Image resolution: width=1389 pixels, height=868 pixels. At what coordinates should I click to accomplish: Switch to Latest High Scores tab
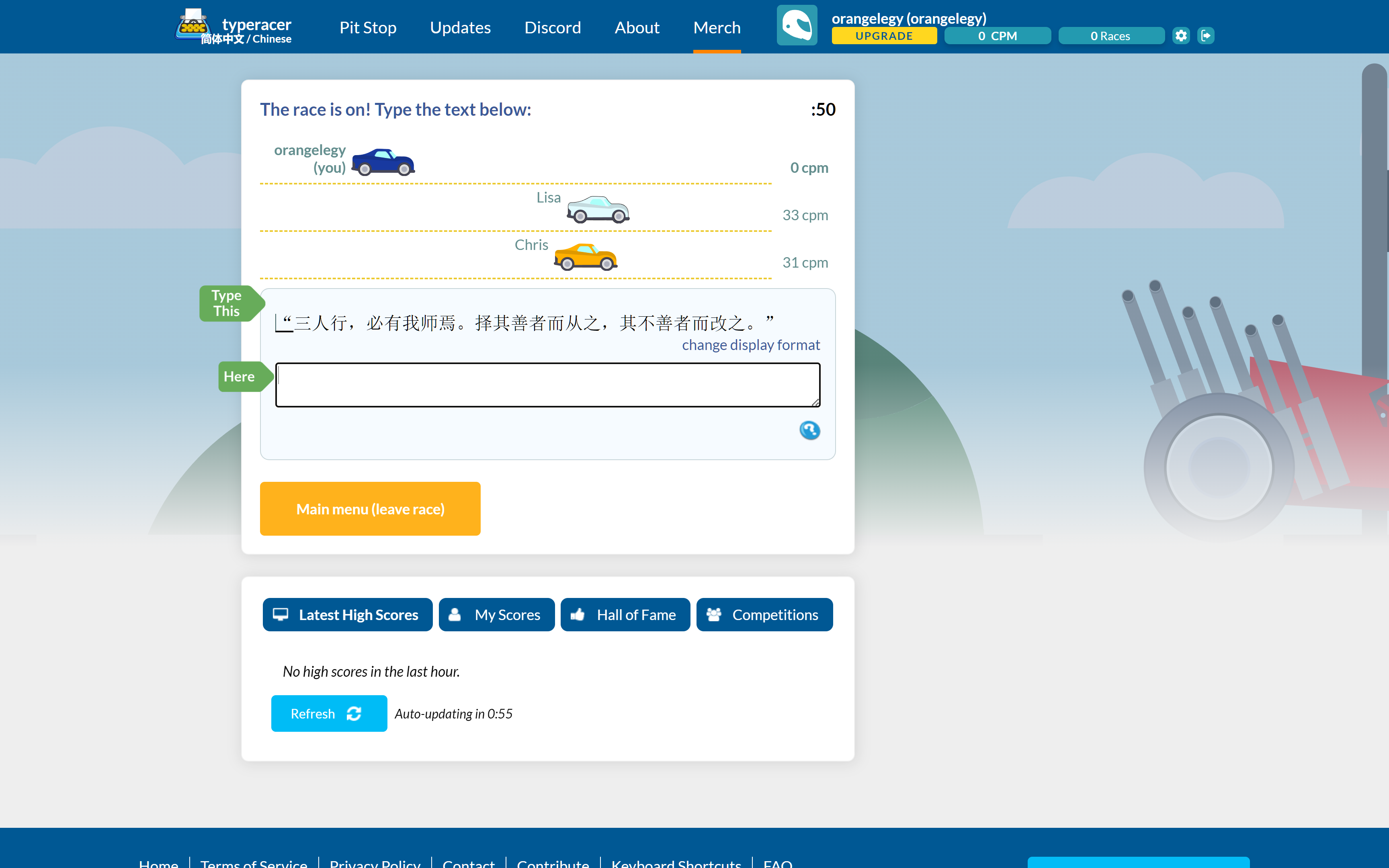point(348,614)
